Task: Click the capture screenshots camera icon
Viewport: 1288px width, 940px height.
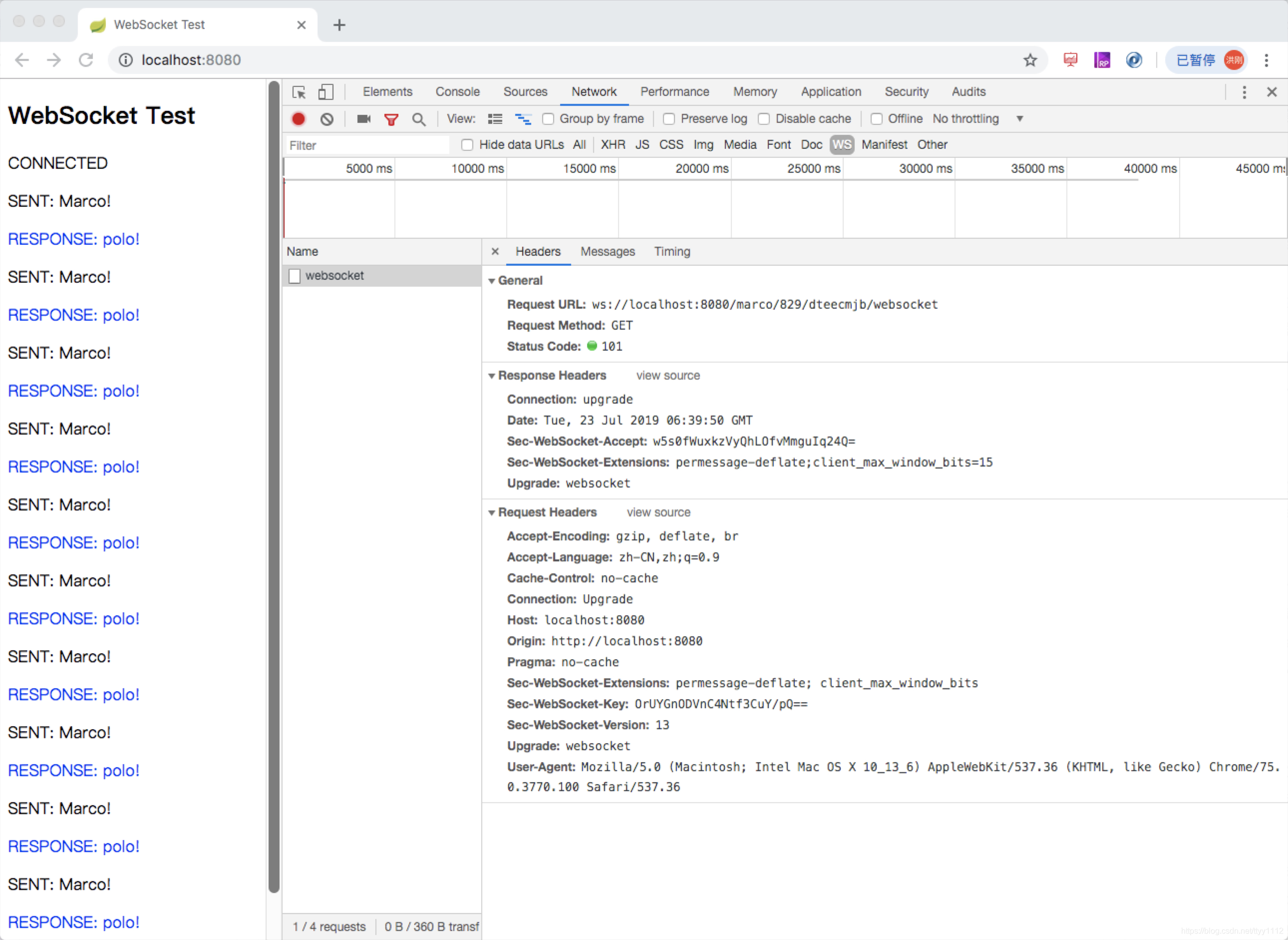Action: tap(364, 119)
